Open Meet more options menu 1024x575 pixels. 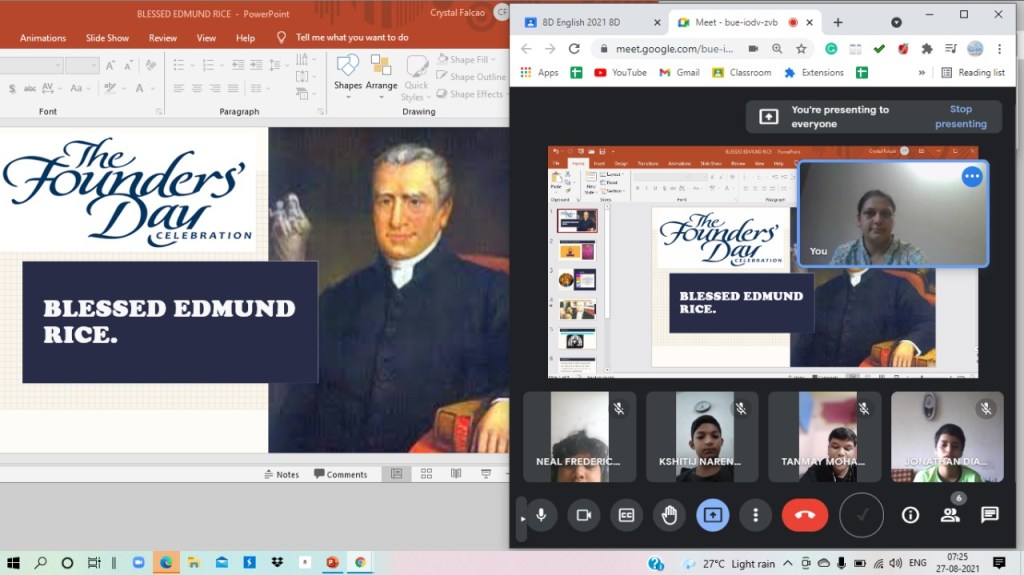(x=756, y=515)
